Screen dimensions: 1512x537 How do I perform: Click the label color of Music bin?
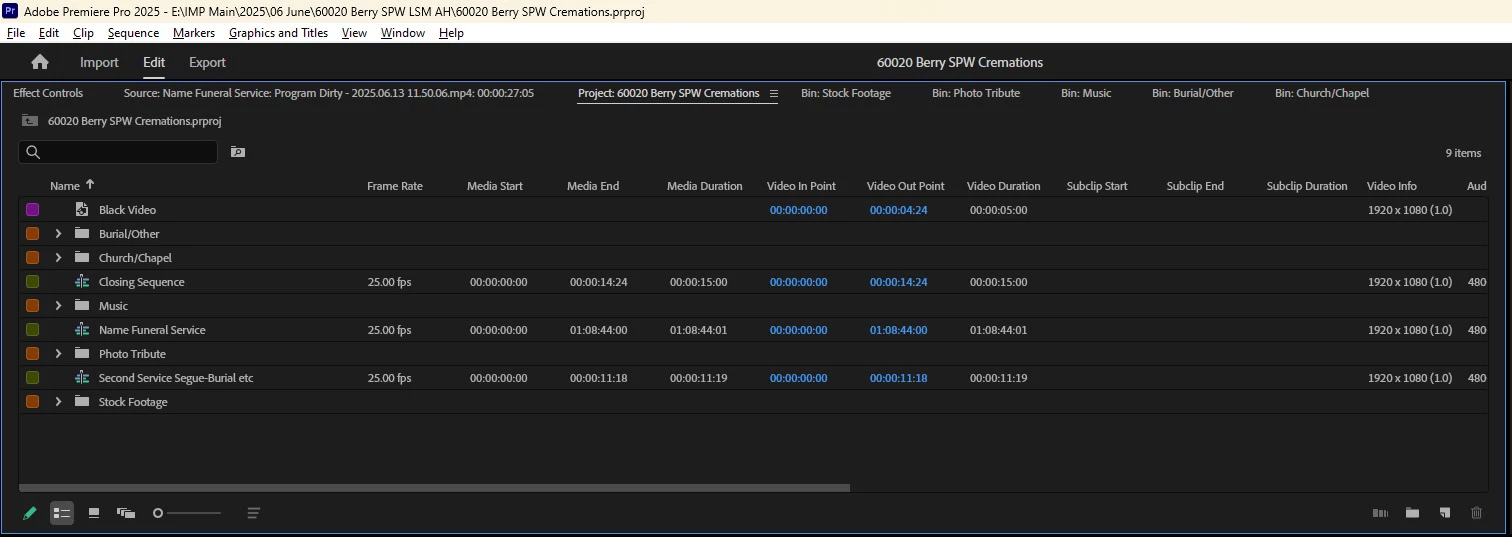(32, 306)
